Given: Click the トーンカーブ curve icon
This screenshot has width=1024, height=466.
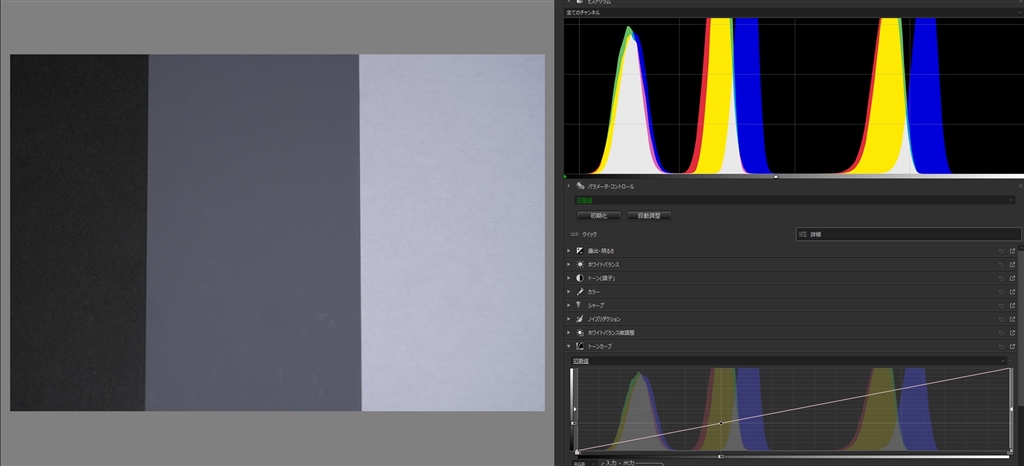Looking at the screenshot, I should [x=580, y=347].
